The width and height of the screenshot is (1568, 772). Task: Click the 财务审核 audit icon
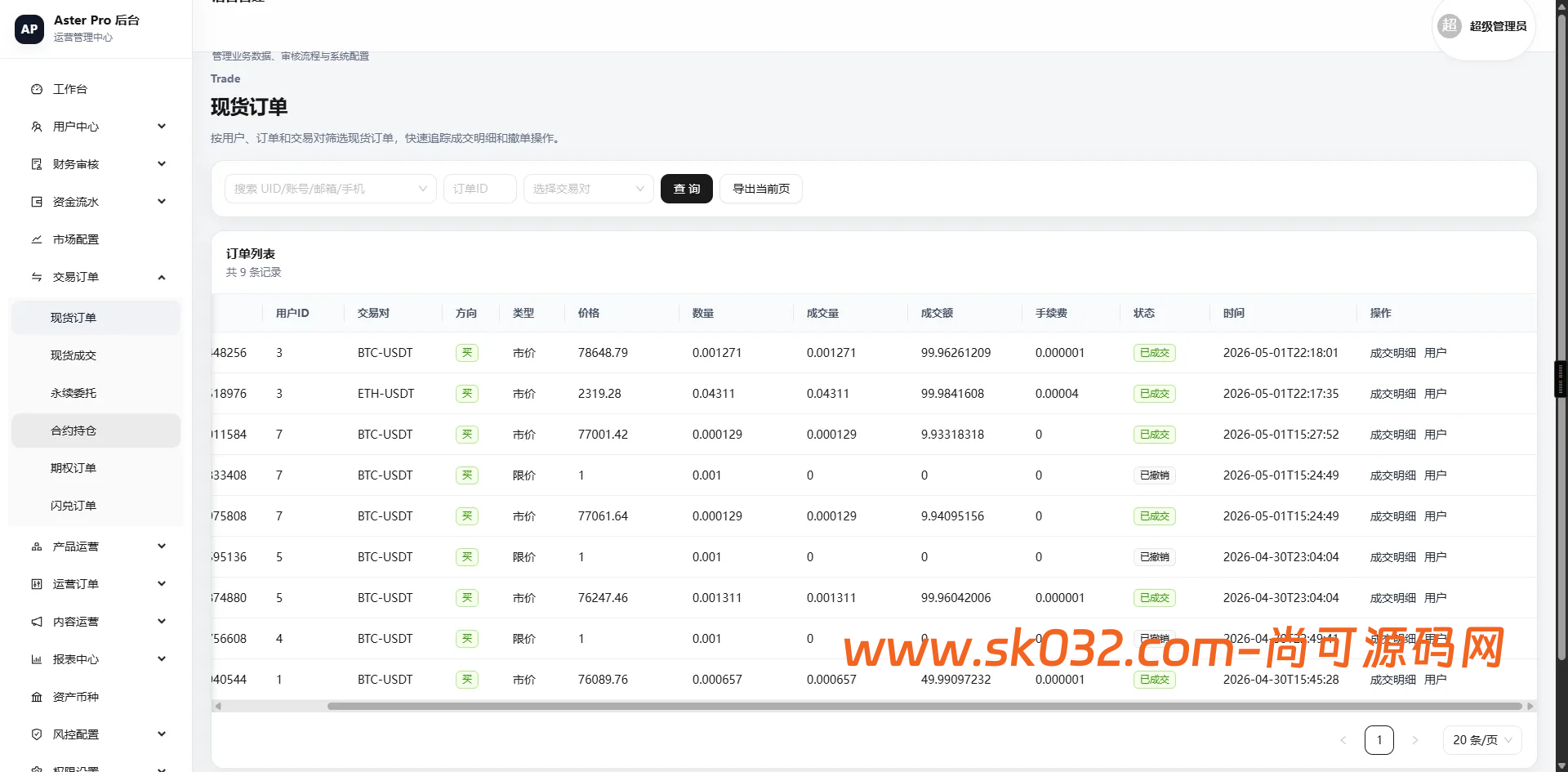coord(37,164)
